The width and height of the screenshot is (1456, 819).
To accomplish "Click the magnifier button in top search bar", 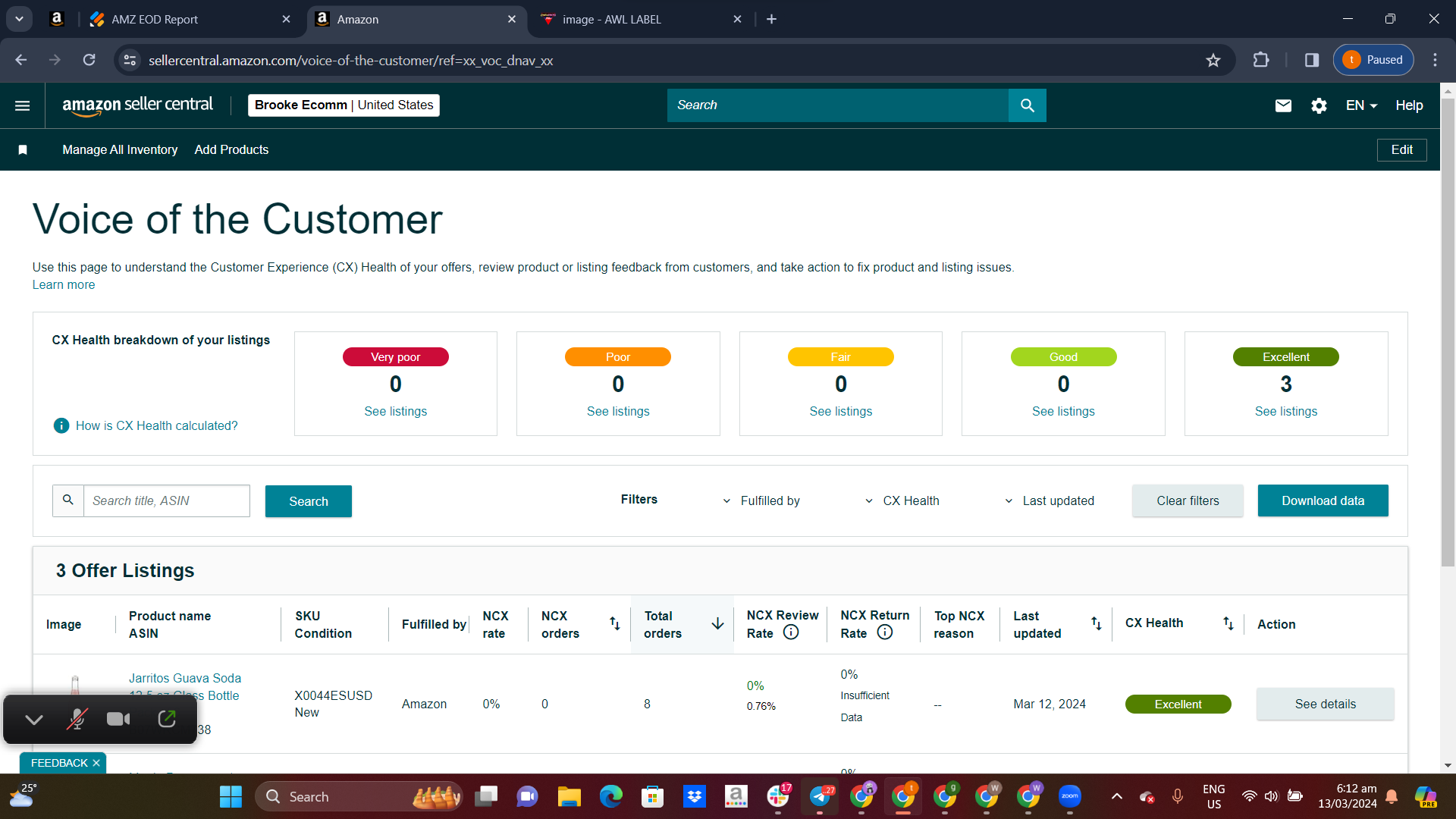I will click(x=1028, y=105).
